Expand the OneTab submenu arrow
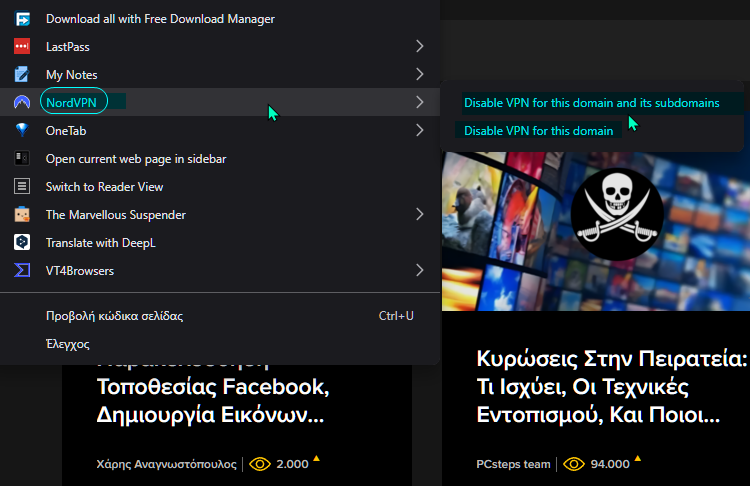The height and width of the screenshot is (486, 750). pos(419,130)
